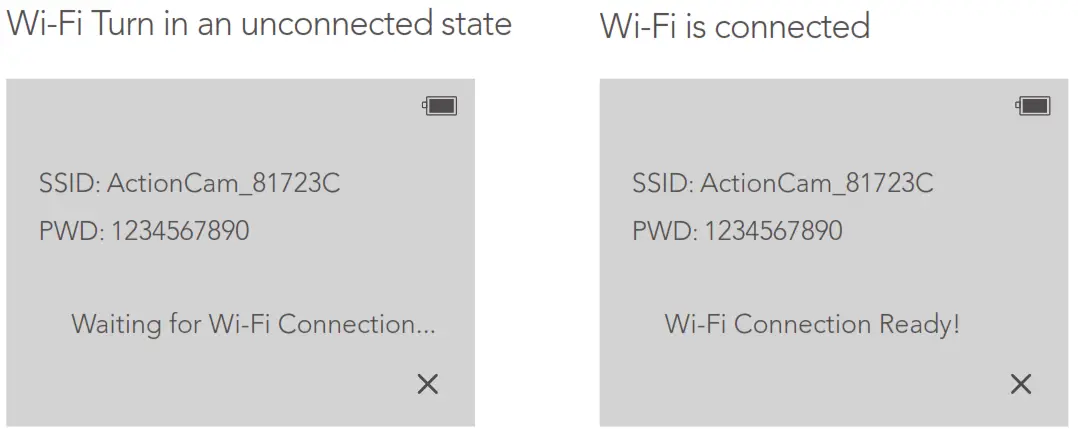Select 'Wi-Fi Connection Ready!' status message
Image resolution: width=1078 pixels, height=429 pixels.
[812, 324]
